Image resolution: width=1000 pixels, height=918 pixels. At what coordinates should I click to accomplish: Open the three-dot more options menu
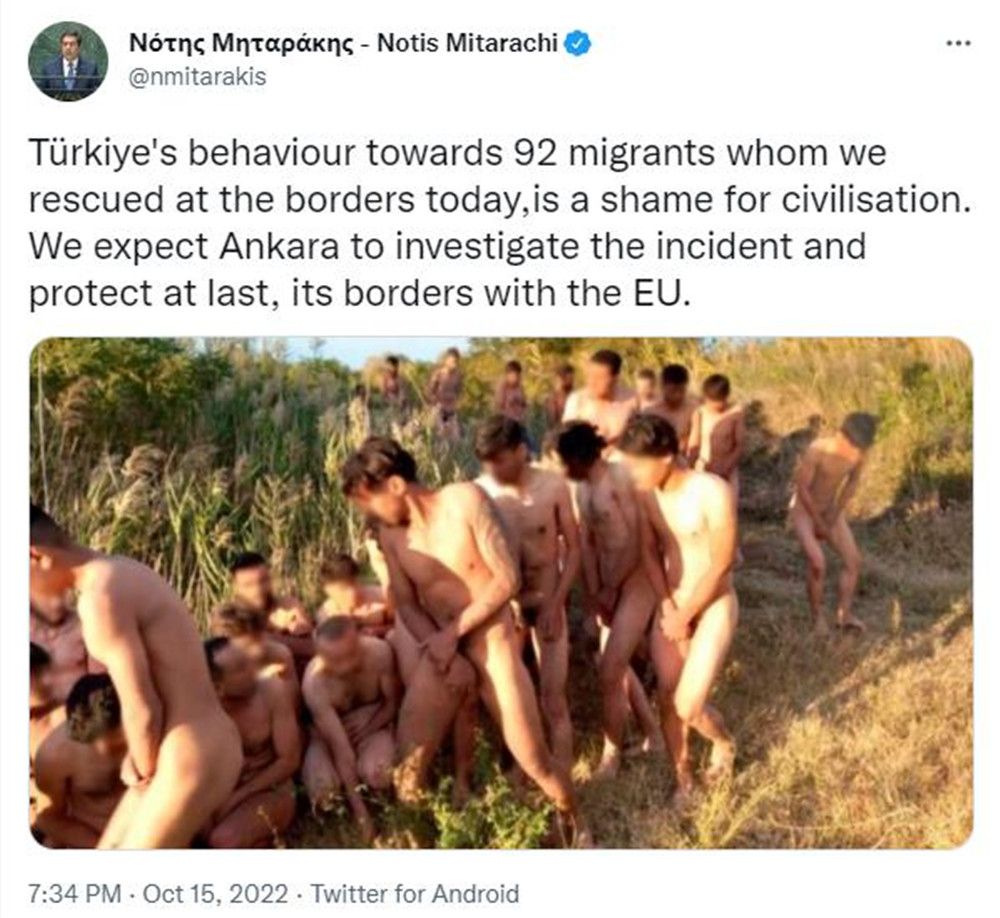958,44
